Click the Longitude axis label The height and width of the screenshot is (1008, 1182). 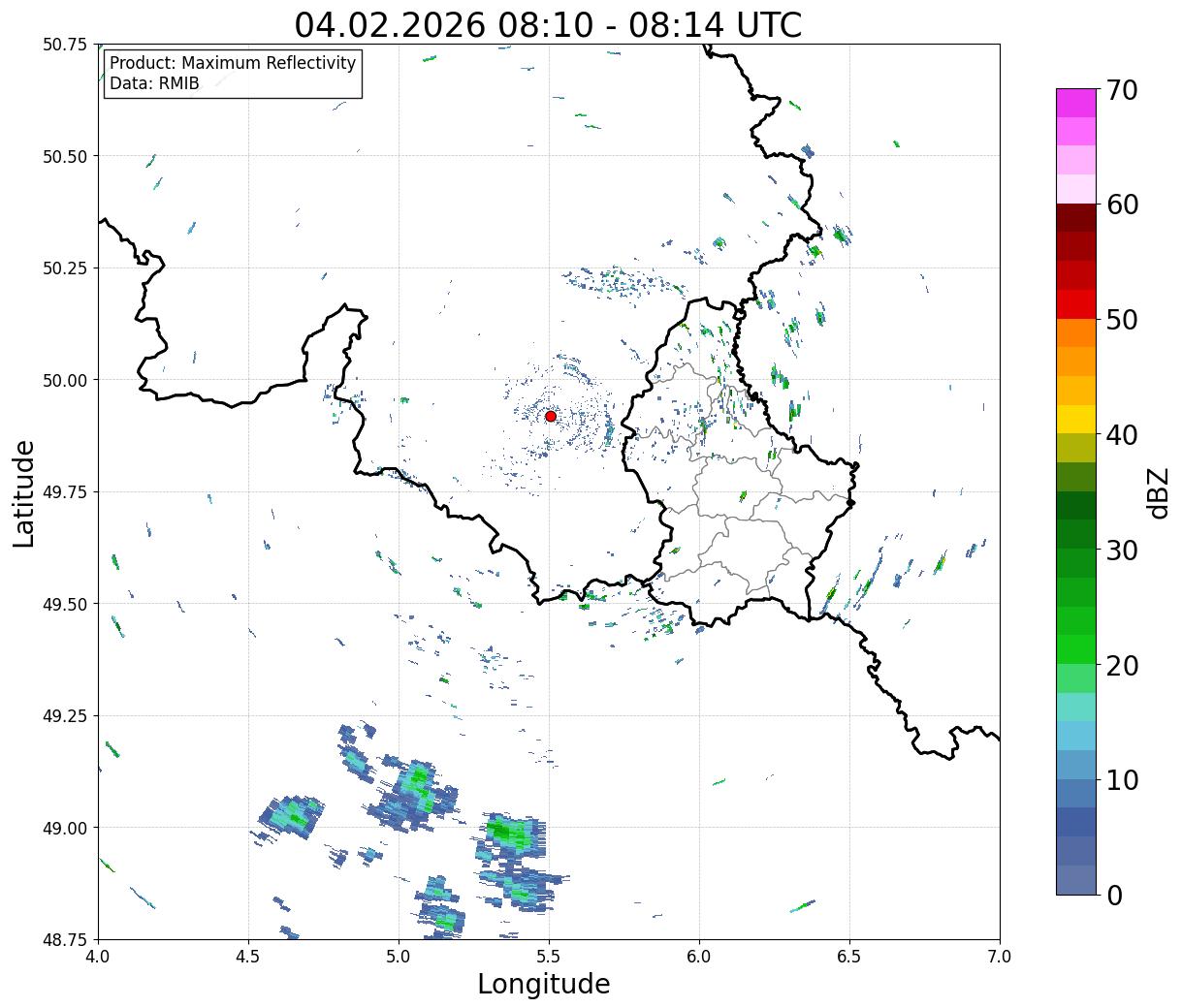[544, 985]
